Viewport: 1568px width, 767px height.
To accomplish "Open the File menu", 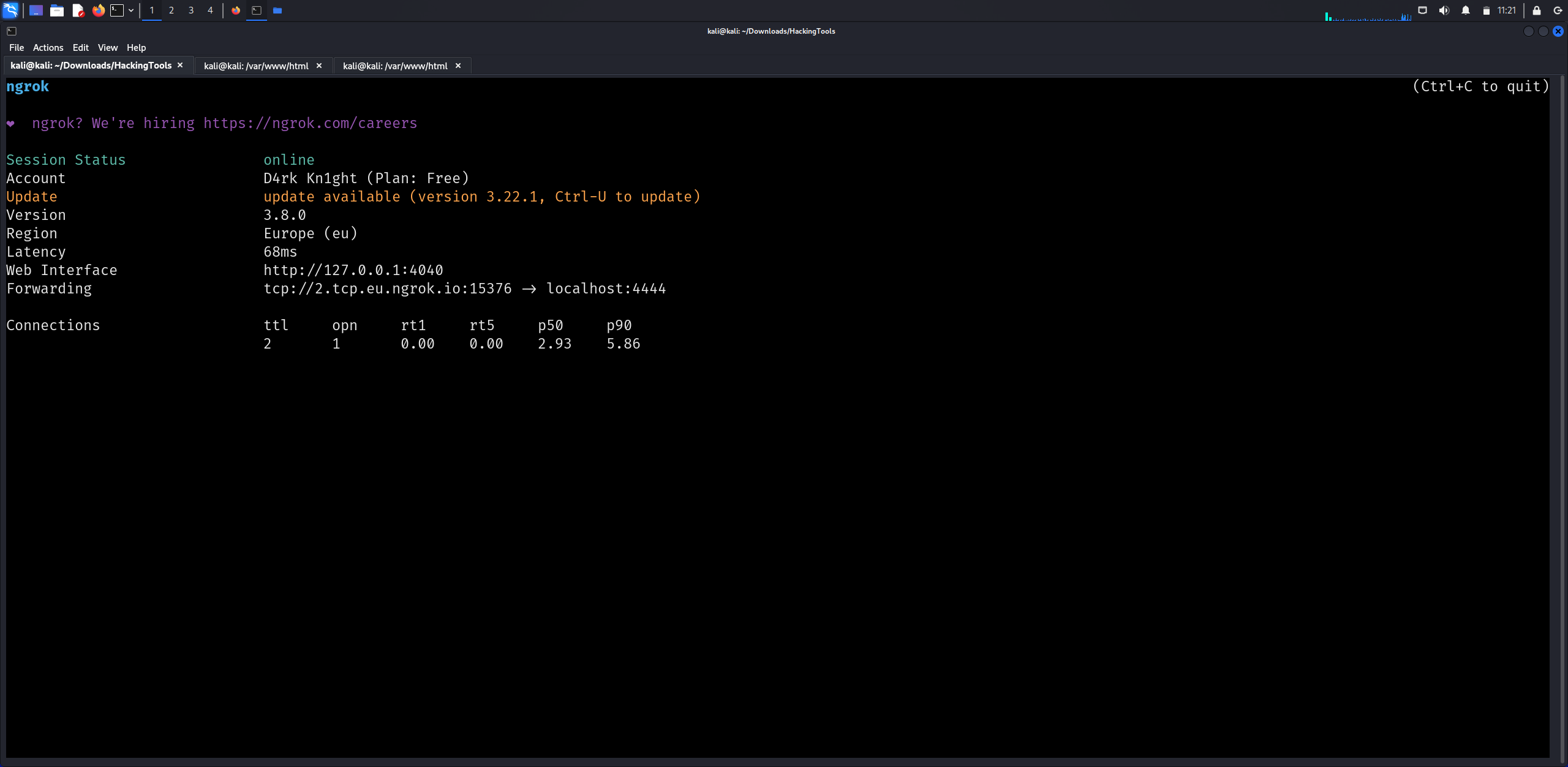I will click(x=17, y=48).
